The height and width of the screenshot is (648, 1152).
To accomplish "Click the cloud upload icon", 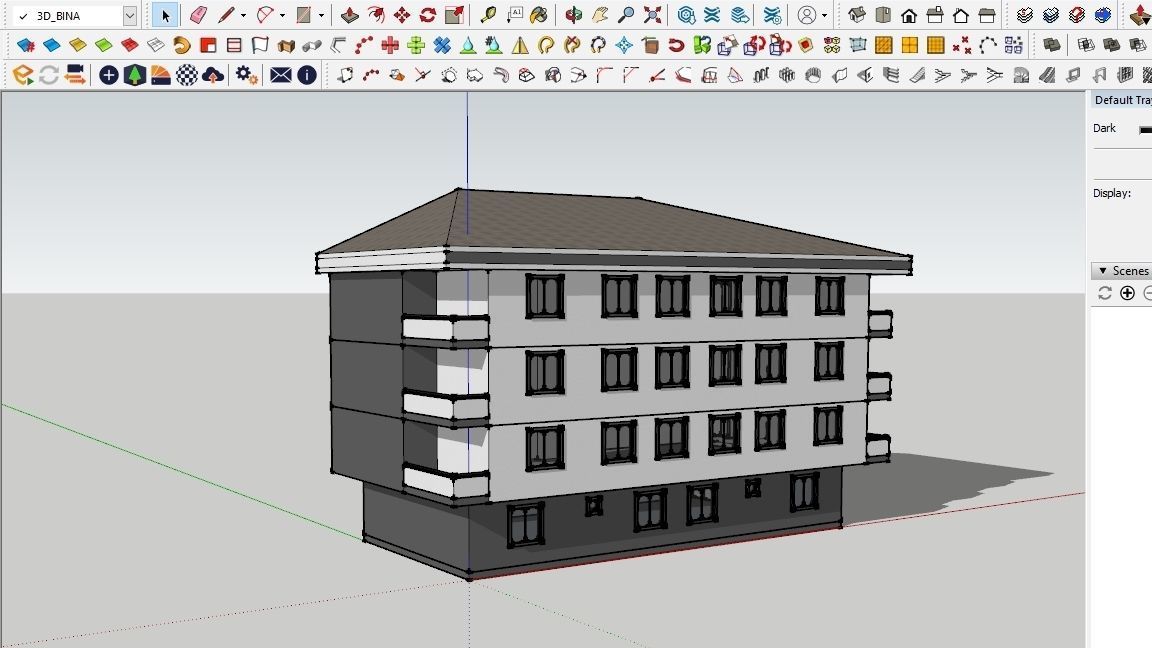I will [213, 75].
